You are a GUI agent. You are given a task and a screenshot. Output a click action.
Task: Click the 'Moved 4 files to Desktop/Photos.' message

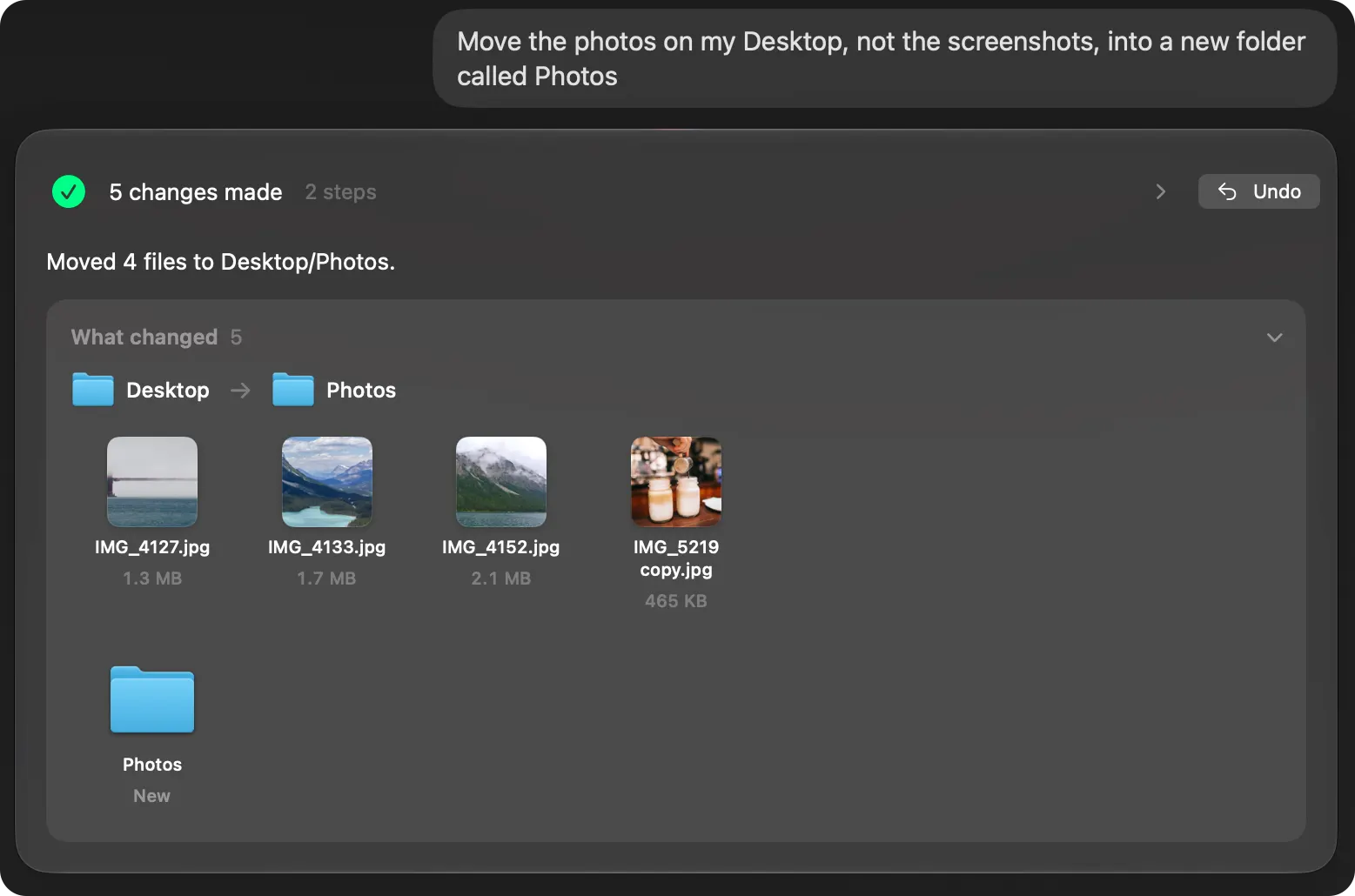coord(221,262)
